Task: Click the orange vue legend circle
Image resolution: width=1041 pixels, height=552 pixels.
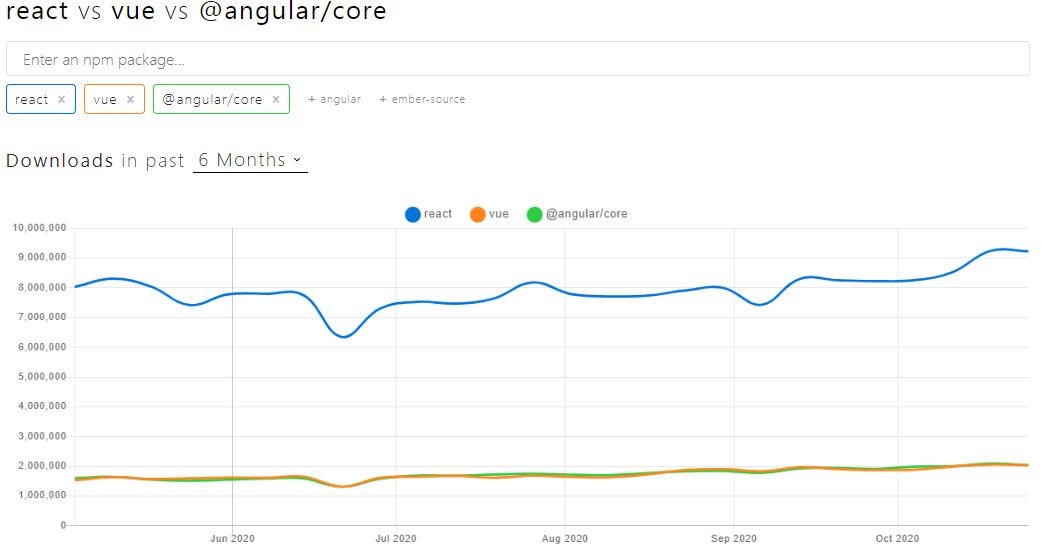Action: pos(477,215)
